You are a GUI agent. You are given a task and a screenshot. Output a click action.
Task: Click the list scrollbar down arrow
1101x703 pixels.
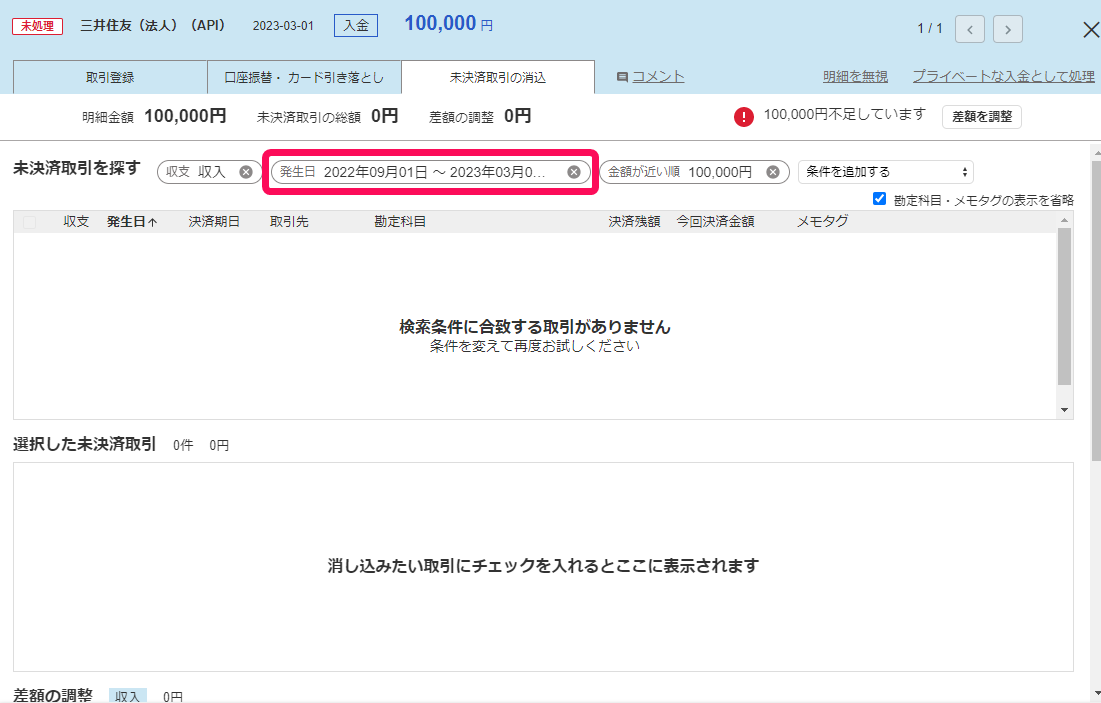(x=1064, y=410)
